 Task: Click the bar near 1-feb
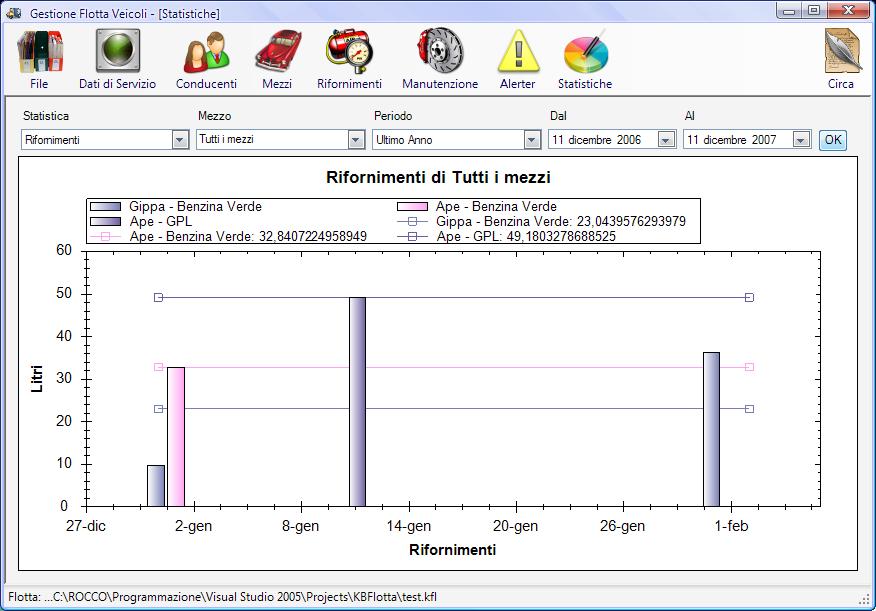(711, 429)
